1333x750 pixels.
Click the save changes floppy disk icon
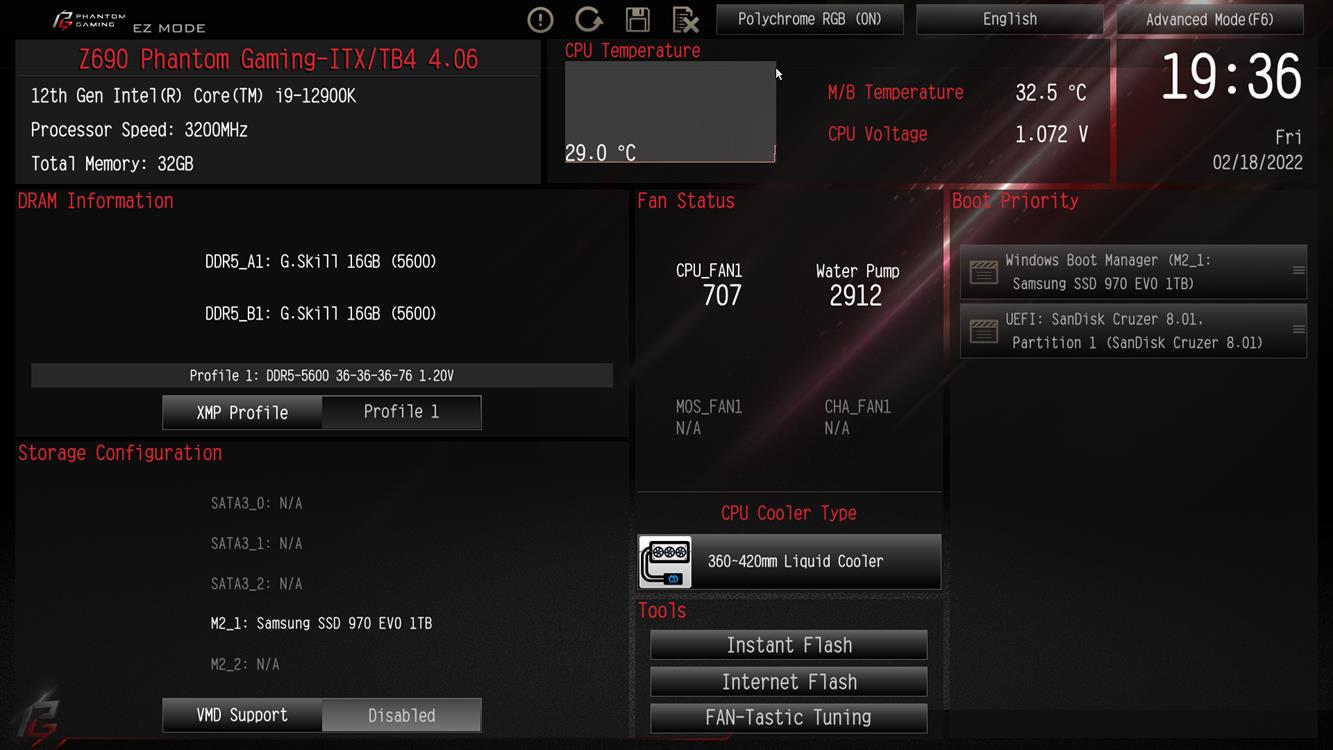pos(638,19)
